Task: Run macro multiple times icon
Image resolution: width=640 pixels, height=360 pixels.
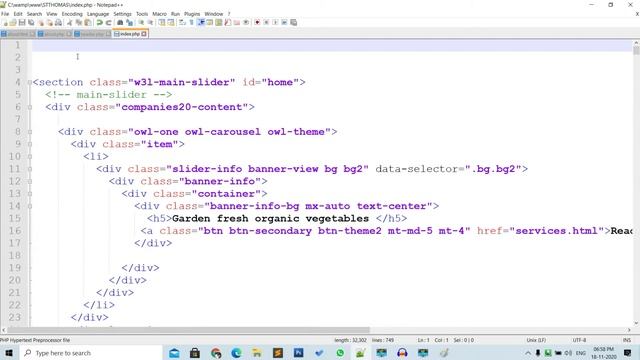Action: [284, 22]
